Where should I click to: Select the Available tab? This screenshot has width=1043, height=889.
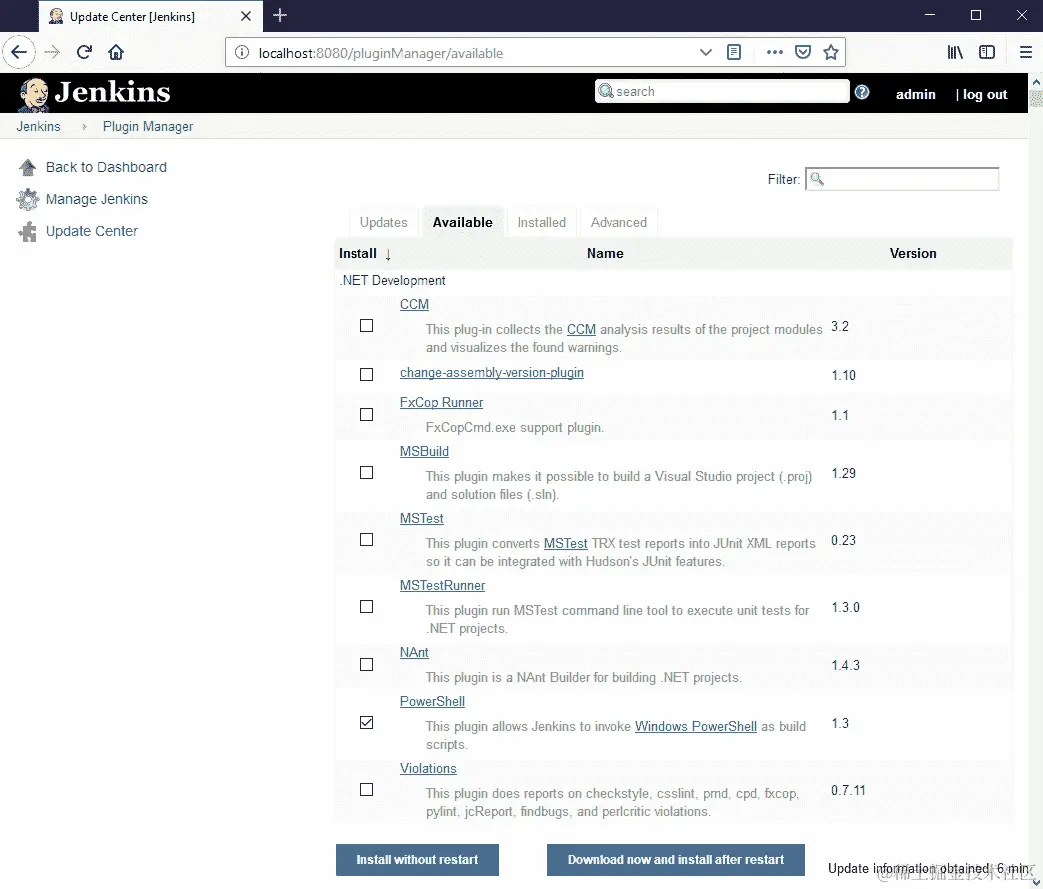pyautogui.click(x=463, y=222)
